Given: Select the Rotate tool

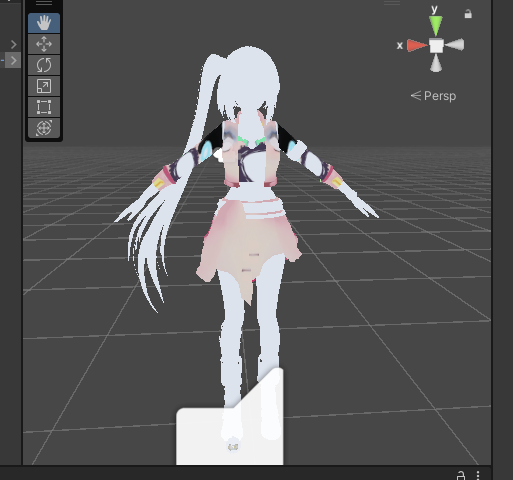Looking at the screenshot, I should tap(44, 65).
